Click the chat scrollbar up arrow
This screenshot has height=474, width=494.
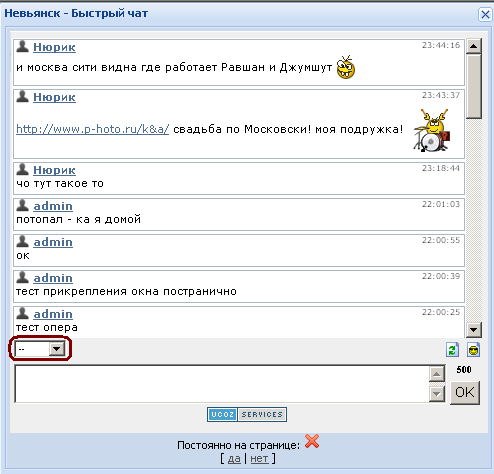coord(473,46)
